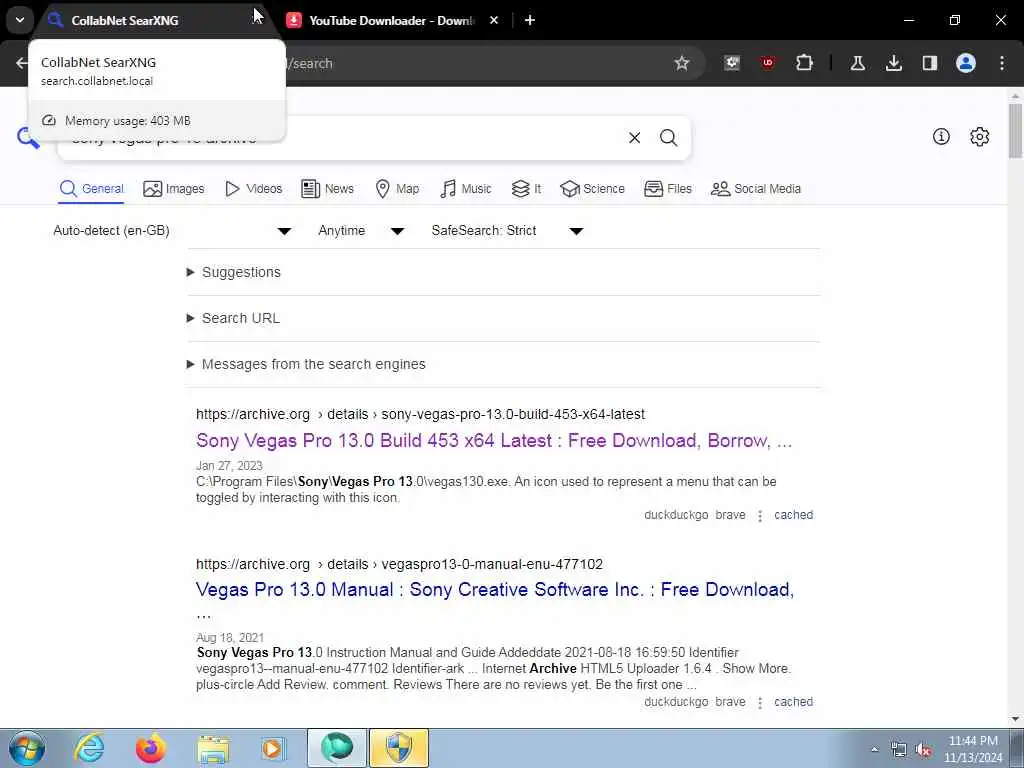Image resolution: width=1024 pixels, height=768 pixels.
Task: Open cached link for manual result
Action: (x=793, y=701)
